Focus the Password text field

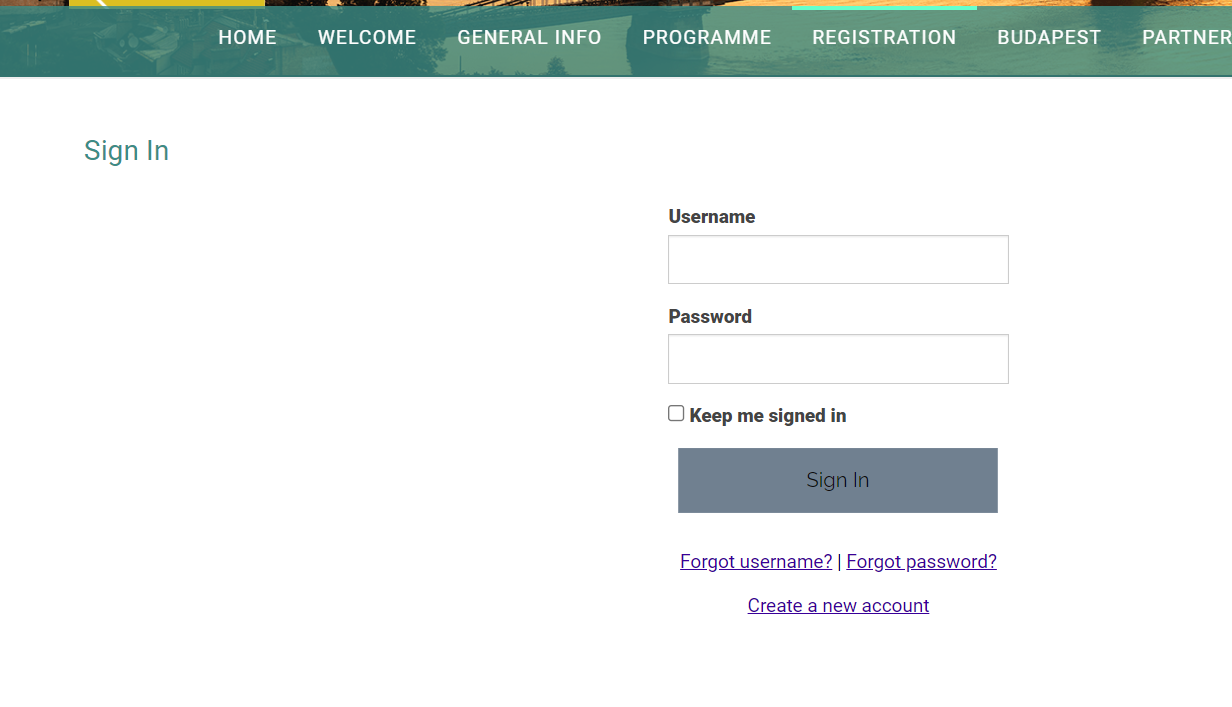838,359
